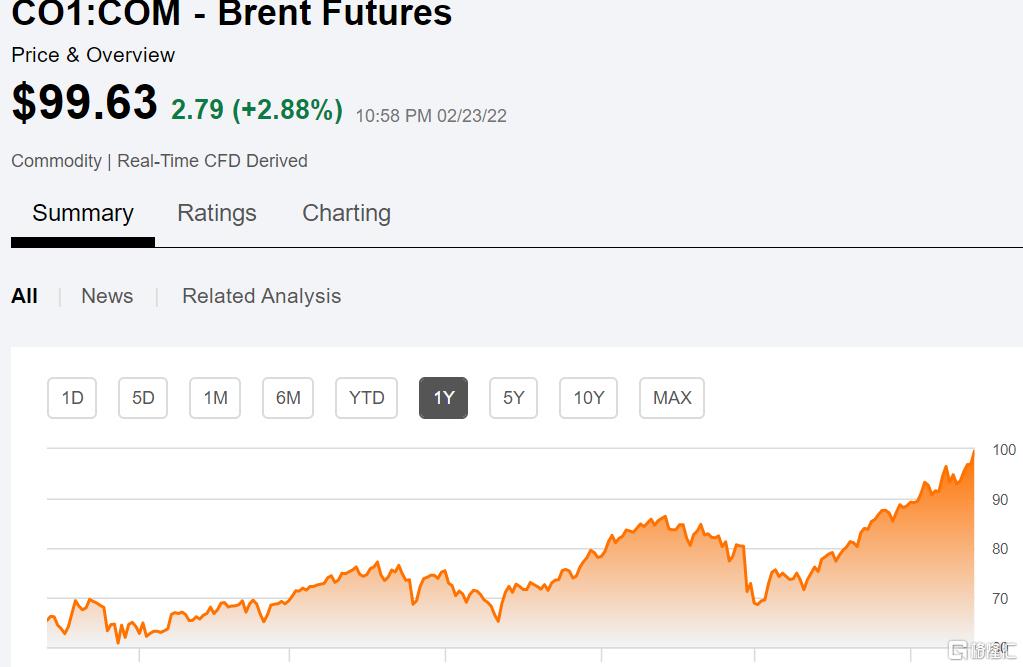
Task: Click the peak of the orange chart line
Action: (973, 450)
